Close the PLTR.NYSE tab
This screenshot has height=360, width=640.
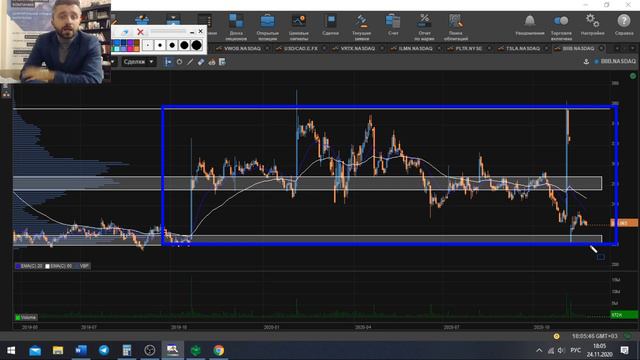click(x=489, y=49)
